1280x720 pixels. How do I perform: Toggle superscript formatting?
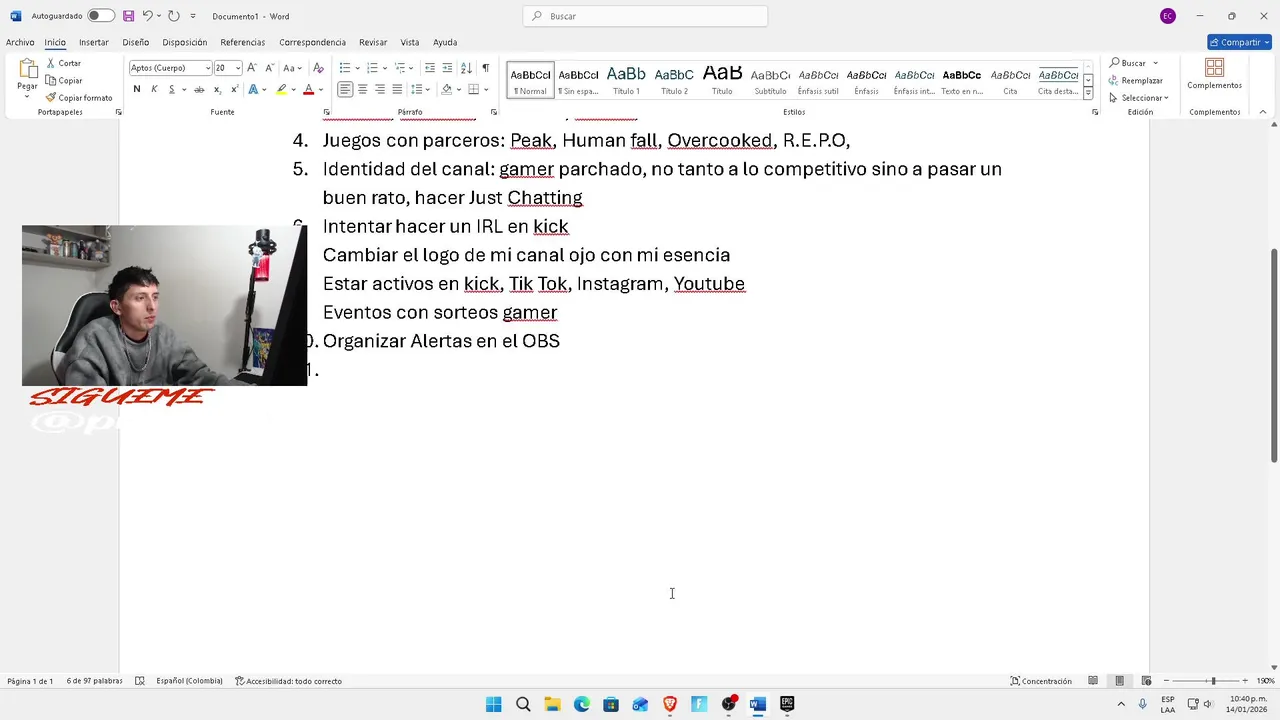coord(234,89)
